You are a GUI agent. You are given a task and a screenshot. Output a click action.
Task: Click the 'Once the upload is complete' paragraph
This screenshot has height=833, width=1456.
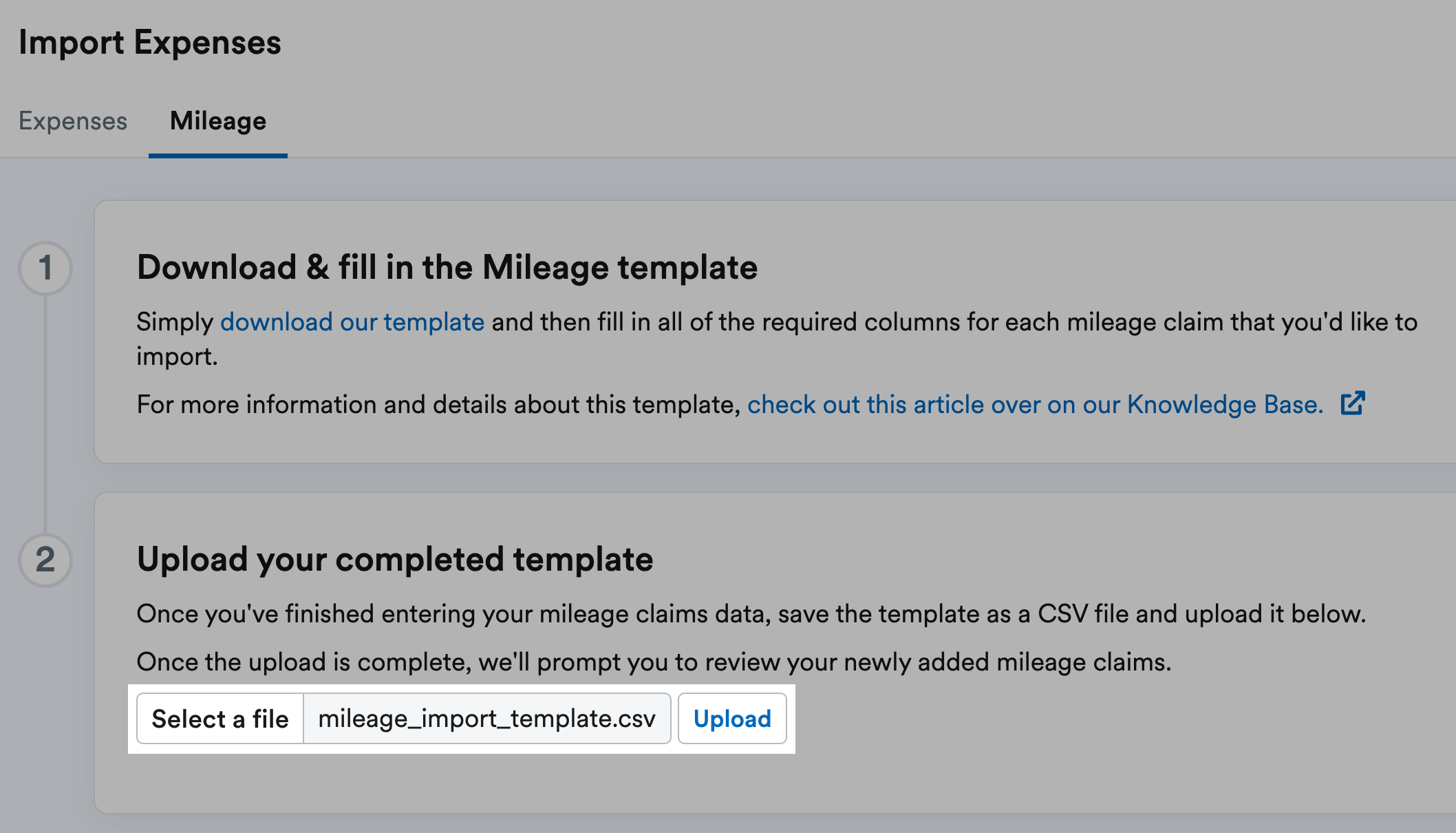click(x=654, y=662)
